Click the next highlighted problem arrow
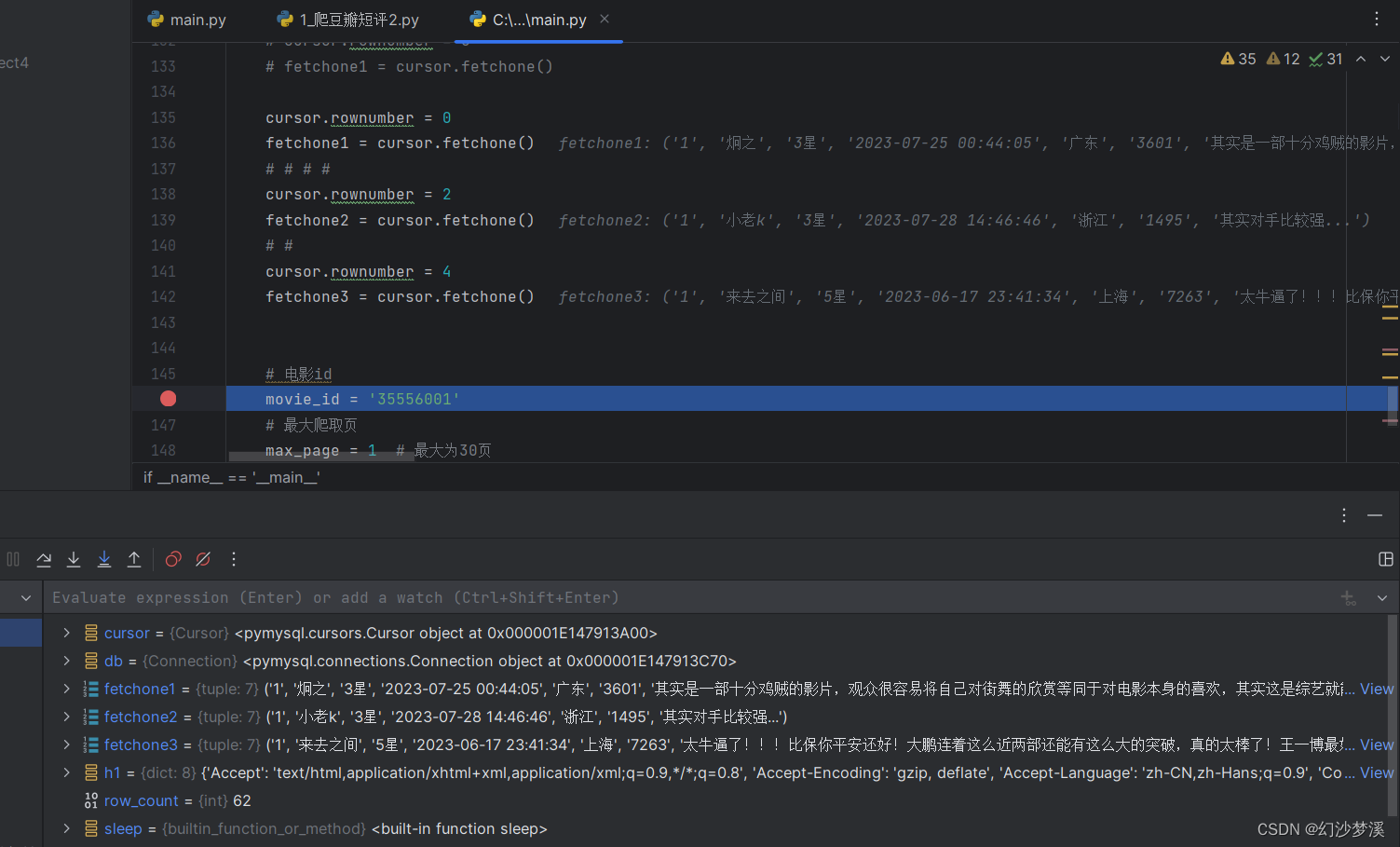The image size is (1400, 847). tap(1383, 58)
